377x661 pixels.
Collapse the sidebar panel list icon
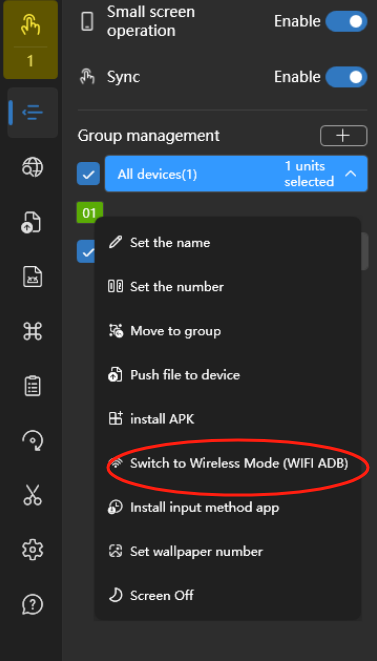point(32,113)
